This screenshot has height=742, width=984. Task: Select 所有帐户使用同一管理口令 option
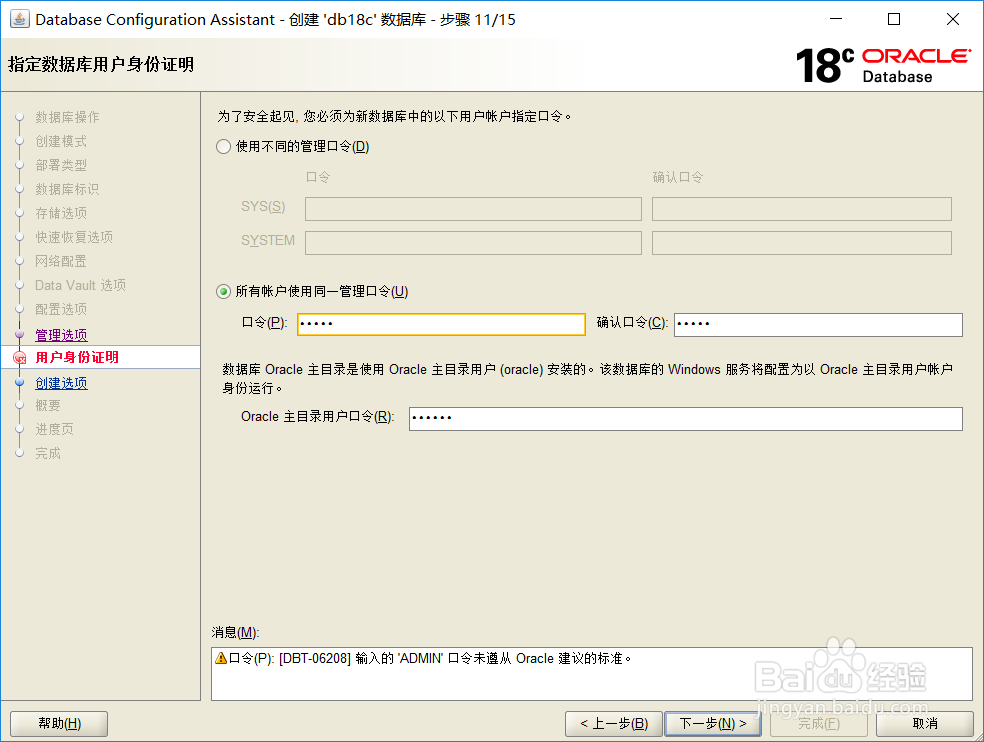click(222, 291)
